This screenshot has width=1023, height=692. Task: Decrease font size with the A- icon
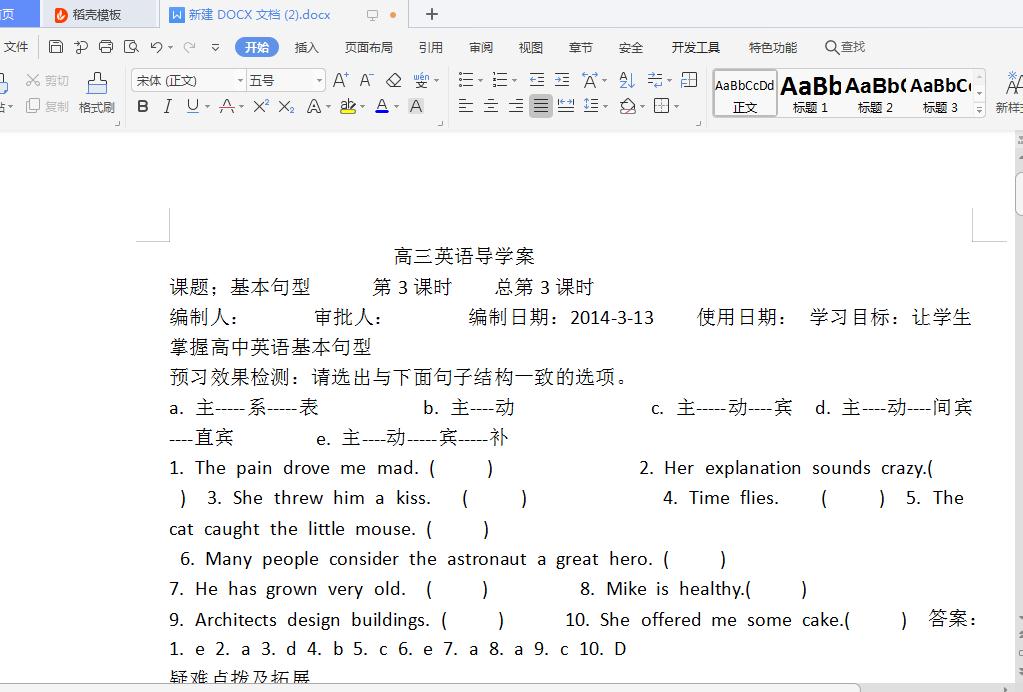(x=367, y=80)
